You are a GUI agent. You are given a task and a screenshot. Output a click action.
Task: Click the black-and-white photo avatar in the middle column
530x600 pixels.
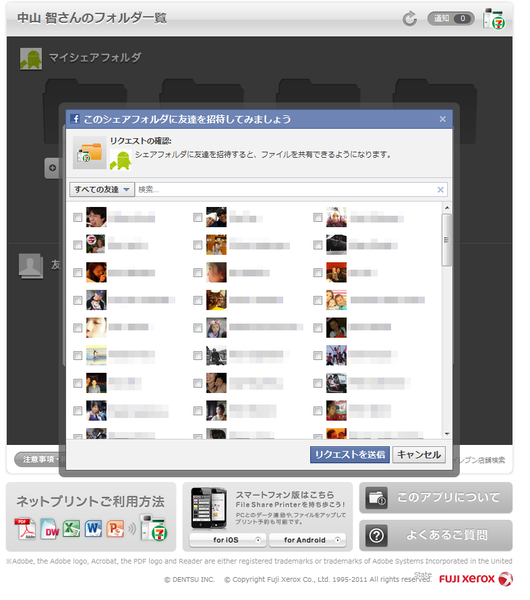[x=216, y=355]
